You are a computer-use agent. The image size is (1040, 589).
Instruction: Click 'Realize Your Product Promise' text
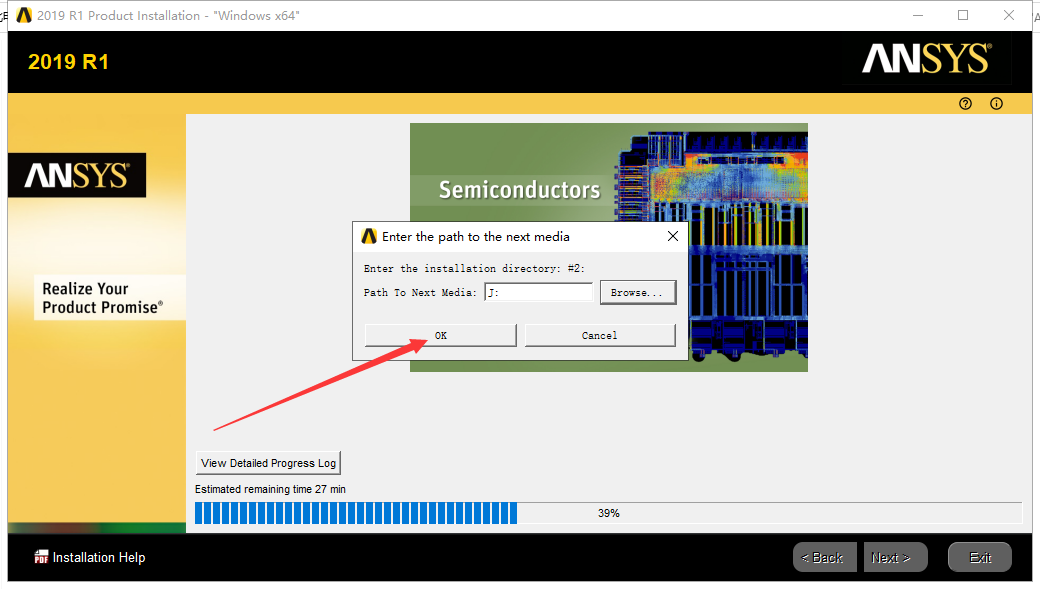103,298
